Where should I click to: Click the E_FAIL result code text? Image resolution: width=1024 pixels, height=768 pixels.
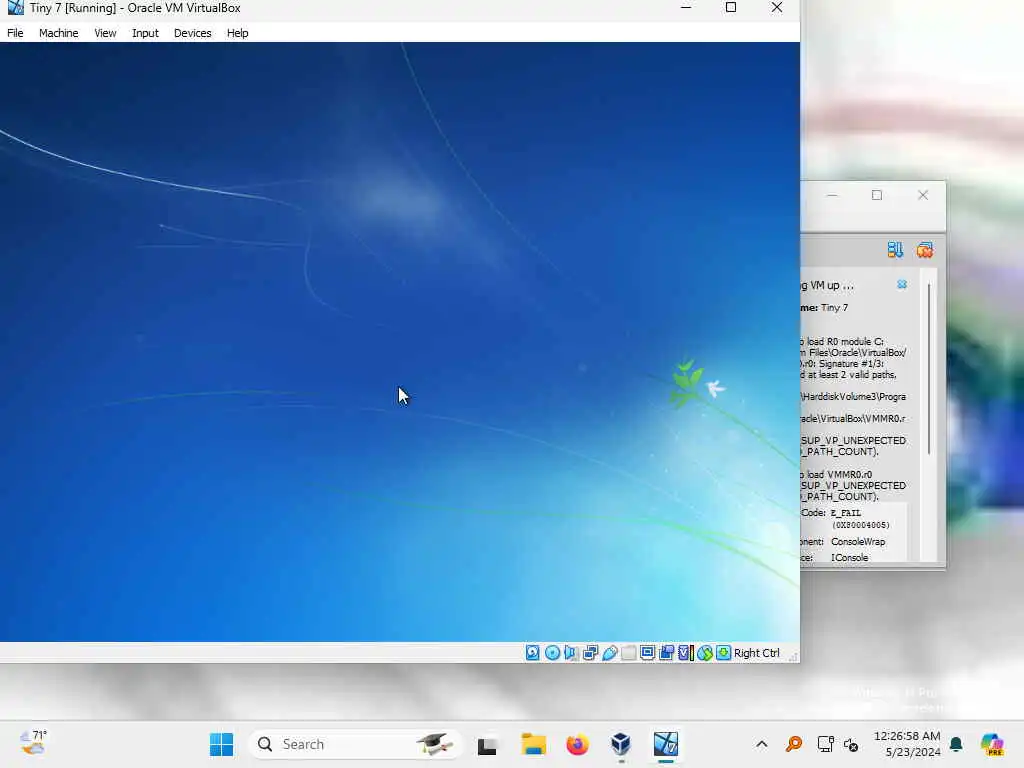tap(846, 513)
